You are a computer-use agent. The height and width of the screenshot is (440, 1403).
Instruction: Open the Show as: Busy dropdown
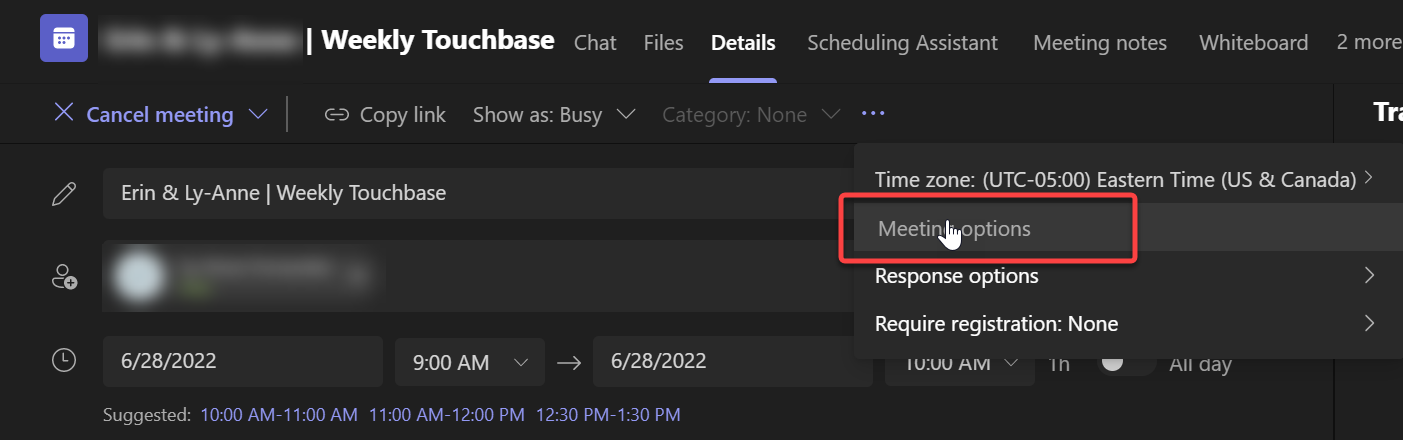(x=554, y=115)
